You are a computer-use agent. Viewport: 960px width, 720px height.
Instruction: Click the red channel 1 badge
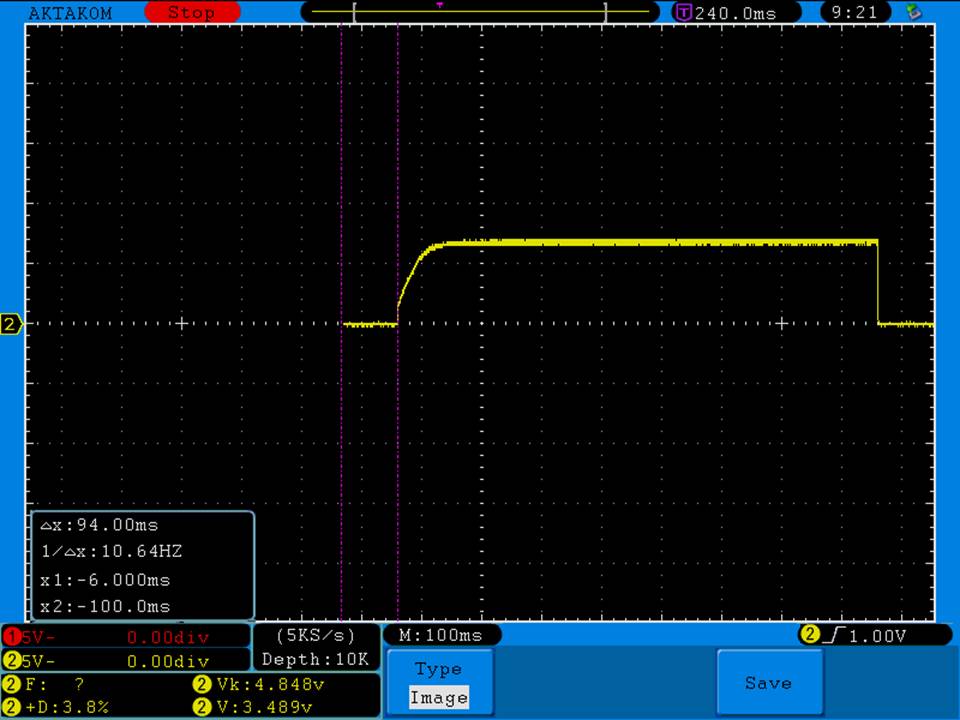(12, 637)
